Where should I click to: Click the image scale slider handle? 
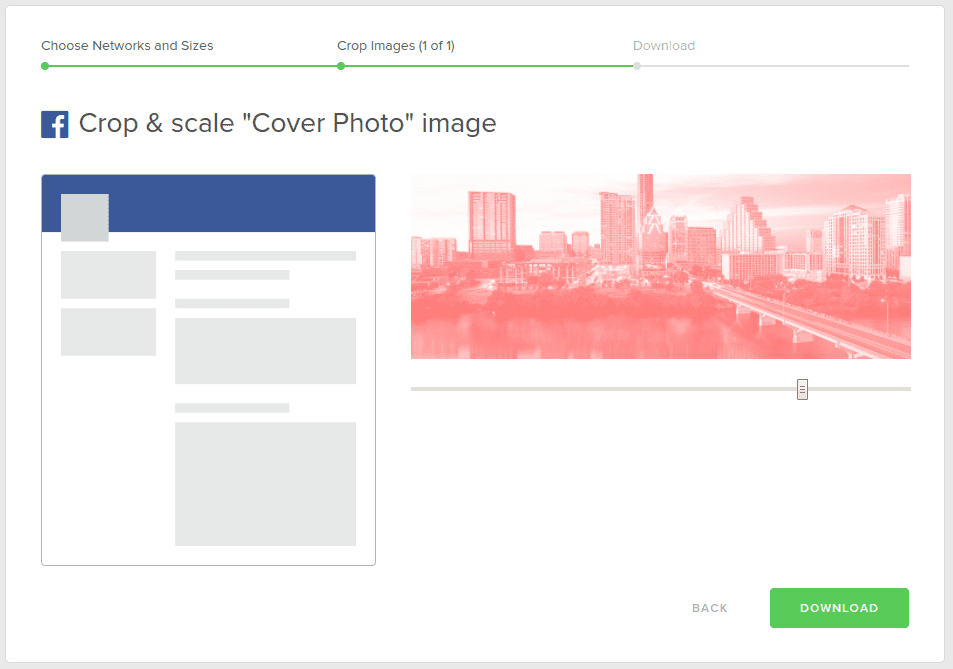(802, 389)
